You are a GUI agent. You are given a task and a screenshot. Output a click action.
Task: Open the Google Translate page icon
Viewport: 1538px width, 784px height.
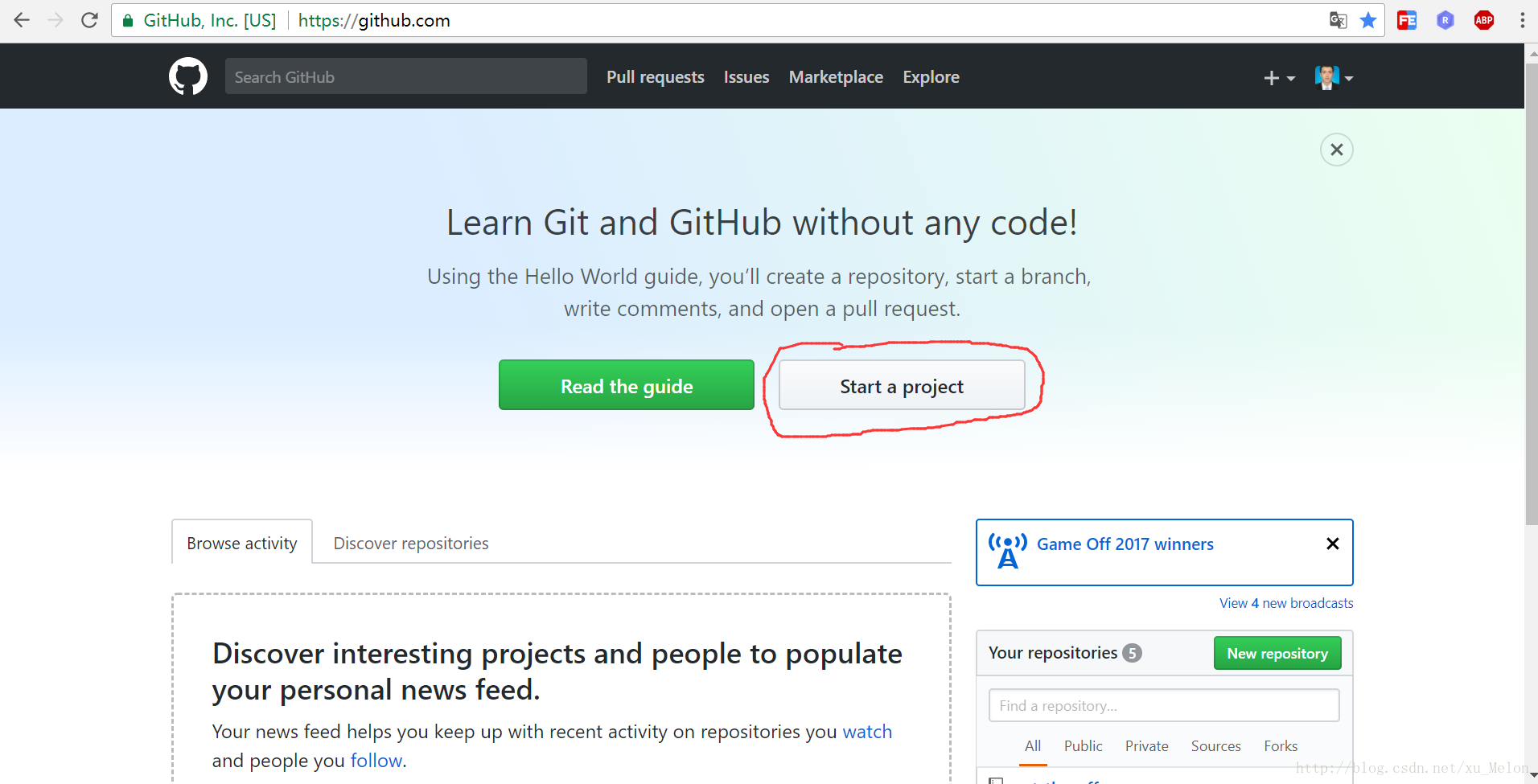coord(1338,20)
